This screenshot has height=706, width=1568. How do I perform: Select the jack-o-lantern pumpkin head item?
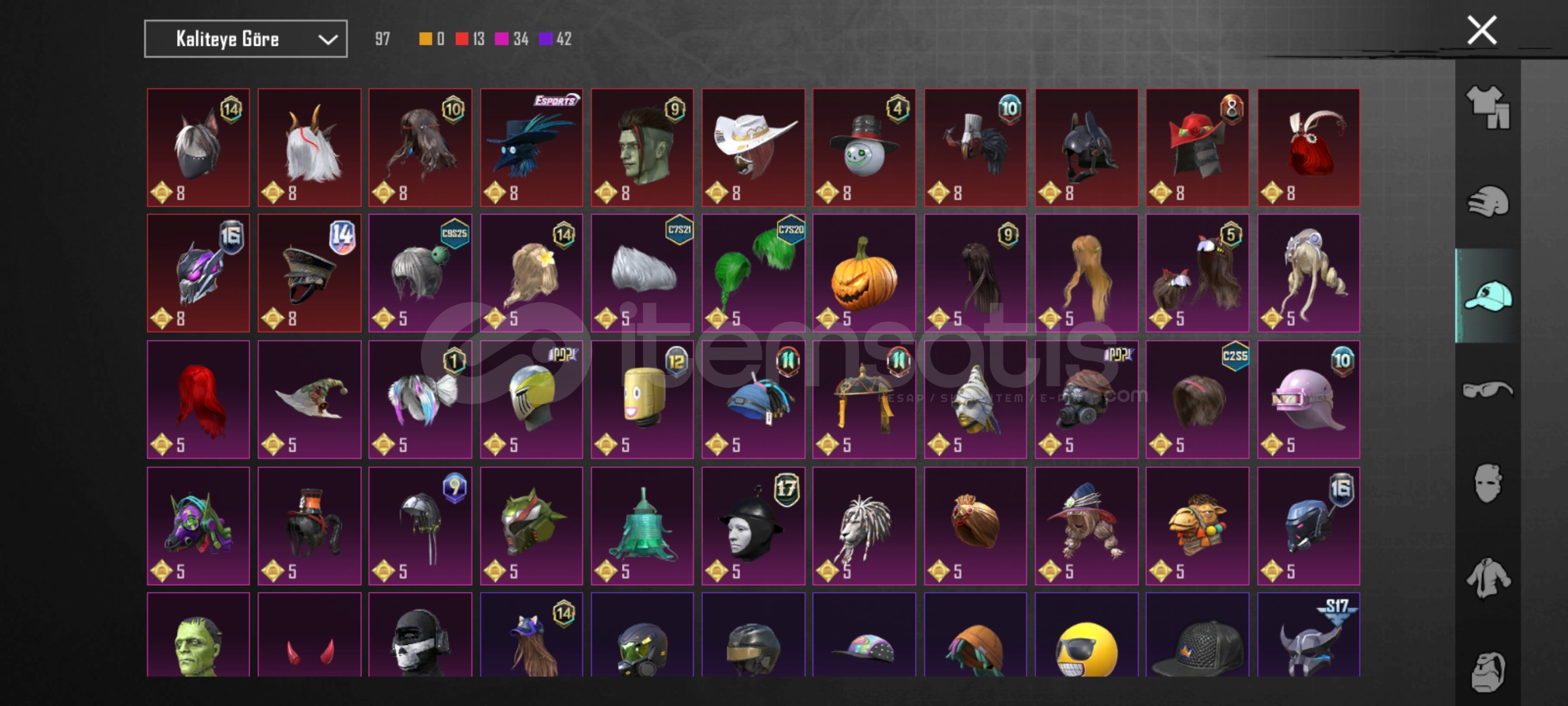864,273
